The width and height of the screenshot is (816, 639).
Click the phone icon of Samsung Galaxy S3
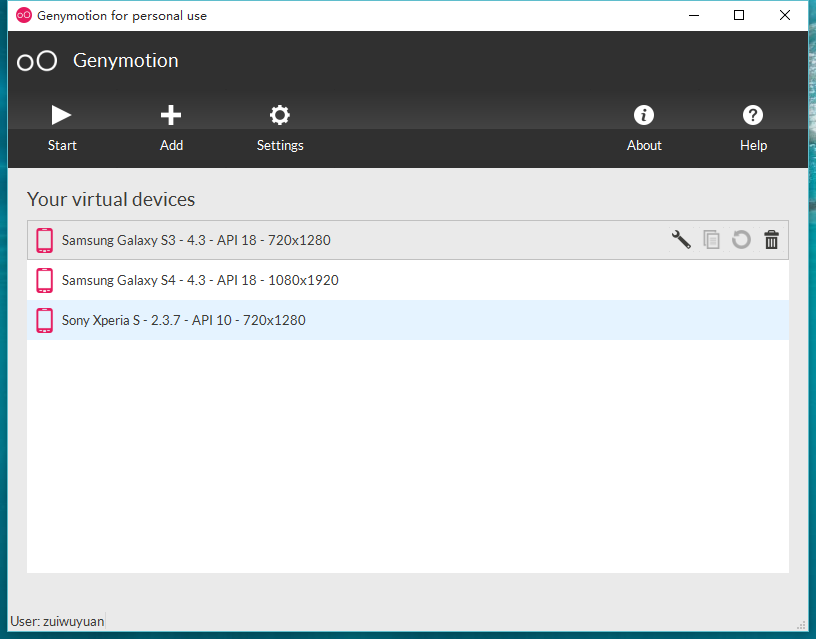45,240
